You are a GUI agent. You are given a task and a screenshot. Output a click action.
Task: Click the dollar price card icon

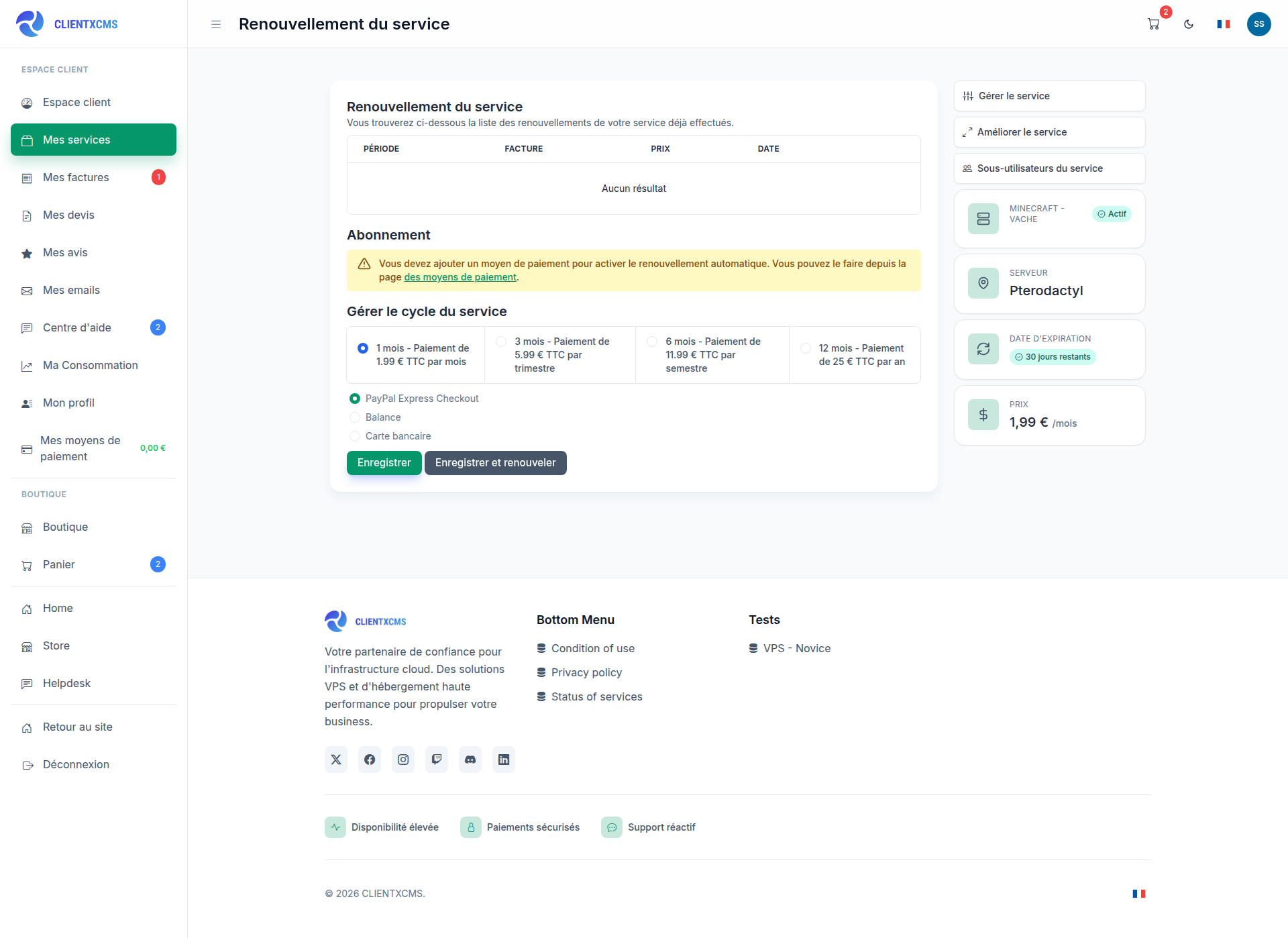pyautogui.click(x=983, y=415)
